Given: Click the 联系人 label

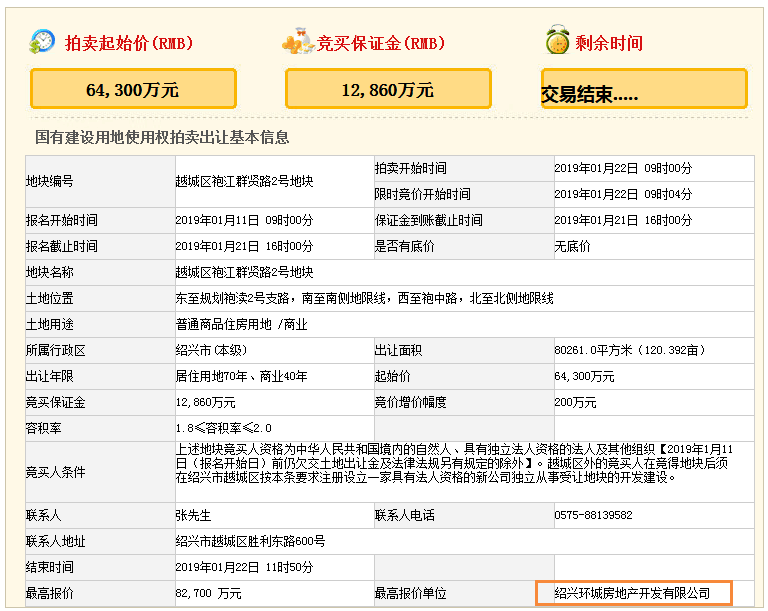Looking at the screenshot, I should point(44,515).
